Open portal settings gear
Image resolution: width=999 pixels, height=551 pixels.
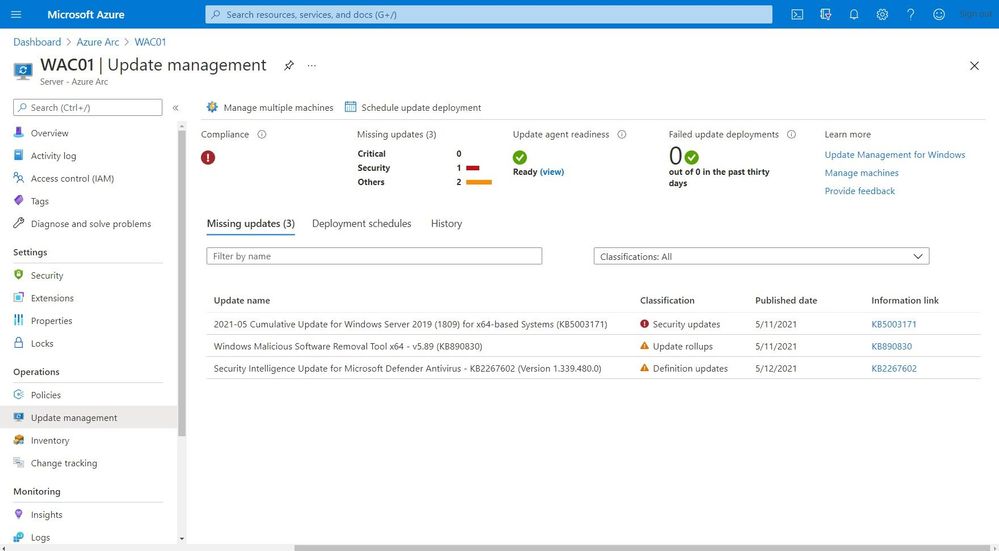[882, 14]
